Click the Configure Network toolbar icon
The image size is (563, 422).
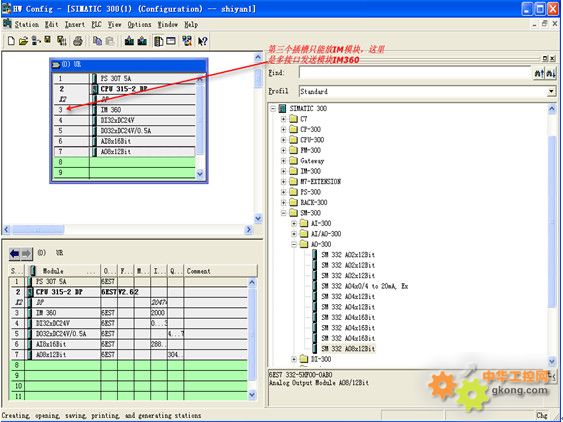pos(187,41)
